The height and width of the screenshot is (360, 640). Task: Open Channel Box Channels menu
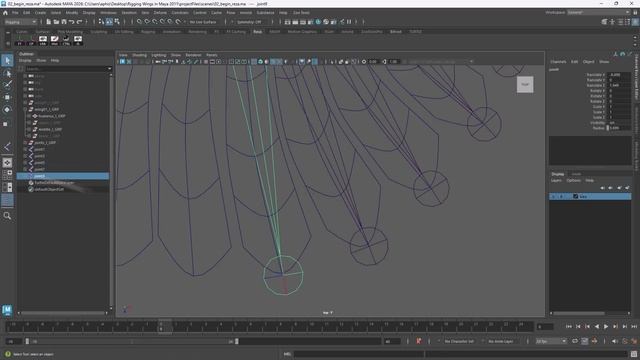[558, 62]
